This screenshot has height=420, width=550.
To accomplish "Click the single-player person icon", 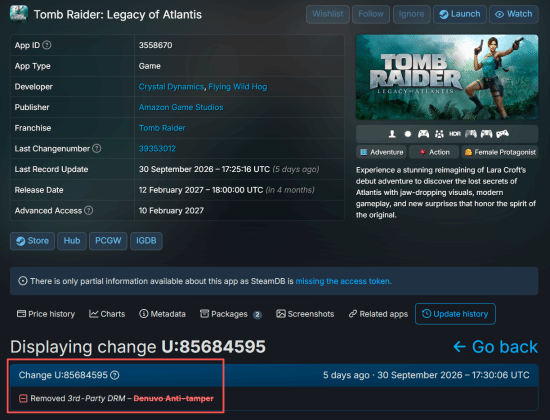I will pyautogui.click(x=392, y=134).
